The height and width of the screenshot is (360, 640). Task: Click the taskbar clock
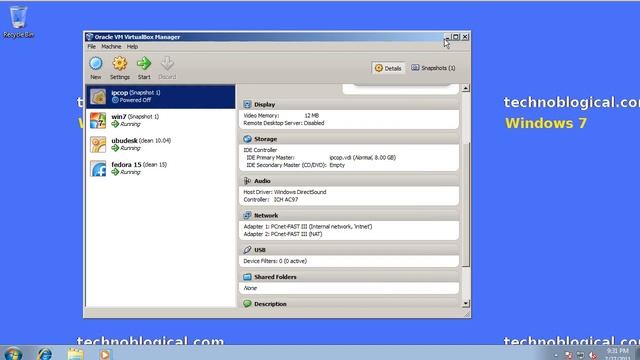point(617,354)
